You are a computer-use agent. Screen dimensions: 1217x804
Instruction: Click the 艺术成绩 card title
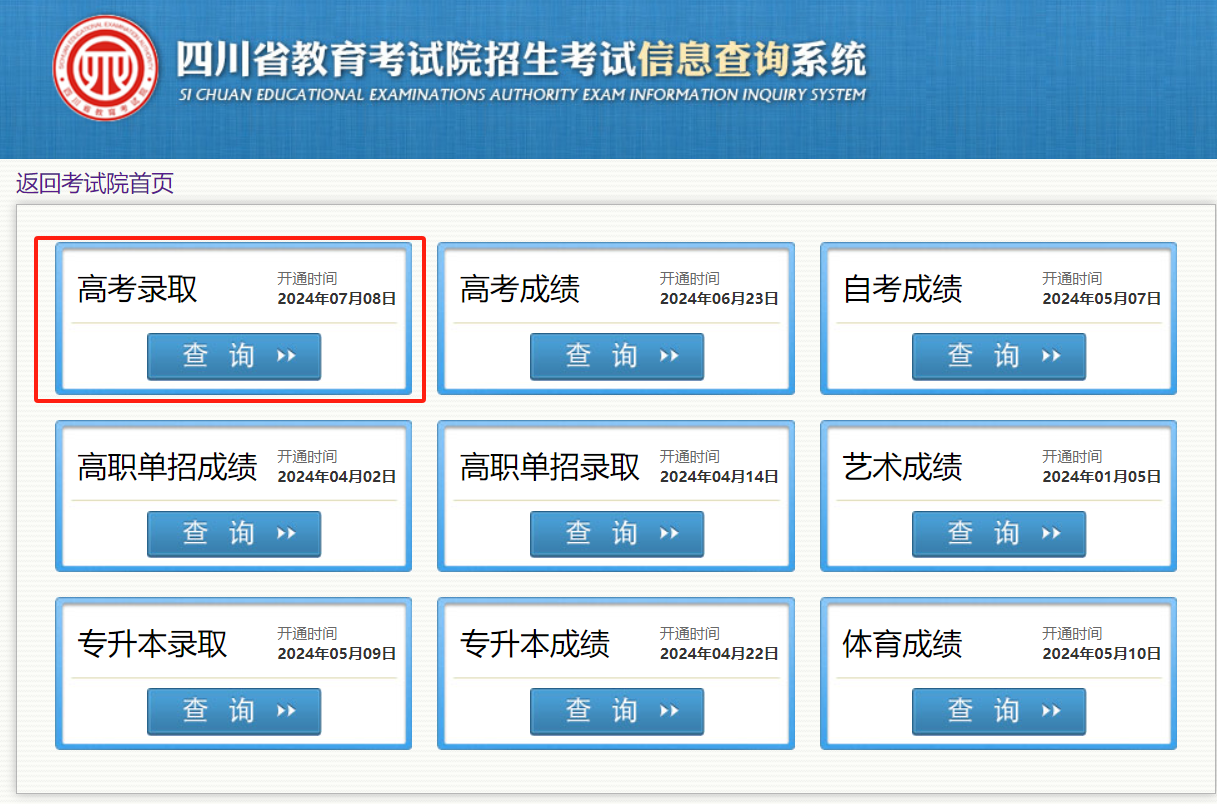pyautogui.click(x=902, y=467)
